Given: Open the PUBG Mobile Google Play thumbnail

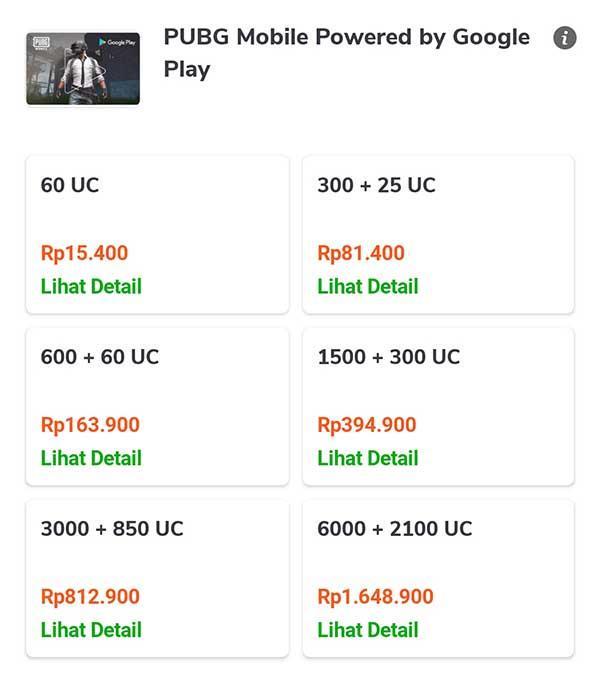Looking at the screenshot, I should pos(83,69).
